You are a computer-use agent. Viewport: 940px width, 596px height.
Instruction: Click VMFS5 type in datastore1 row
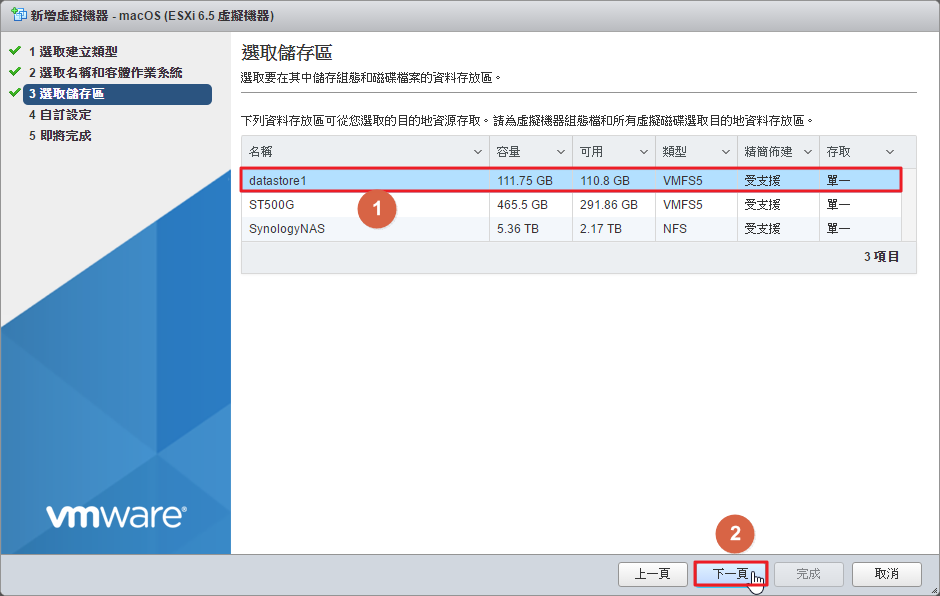point(682,180)
